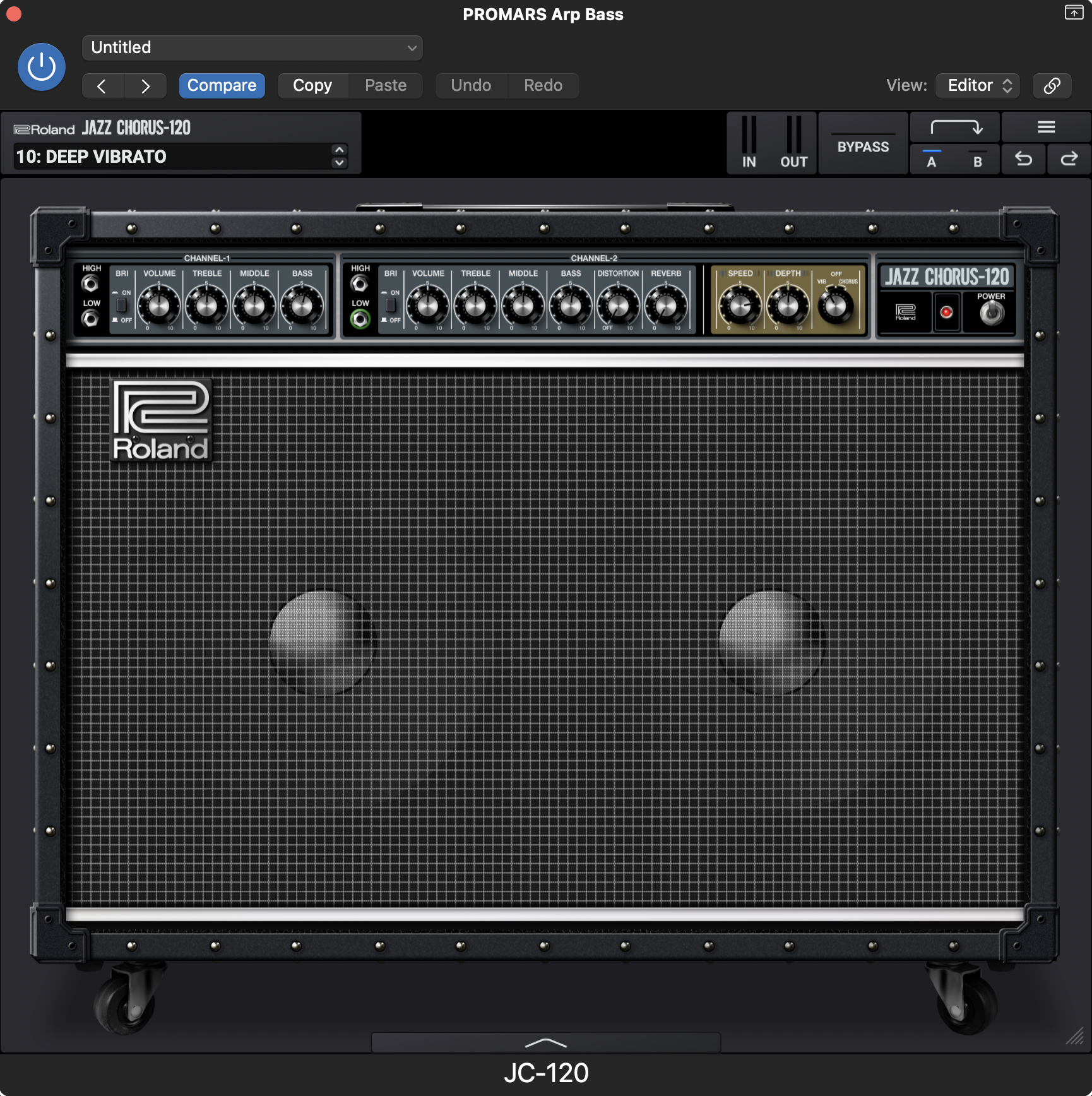
Task: Click the Copy button
Action: pyautogui.click(x=313, y=86)
